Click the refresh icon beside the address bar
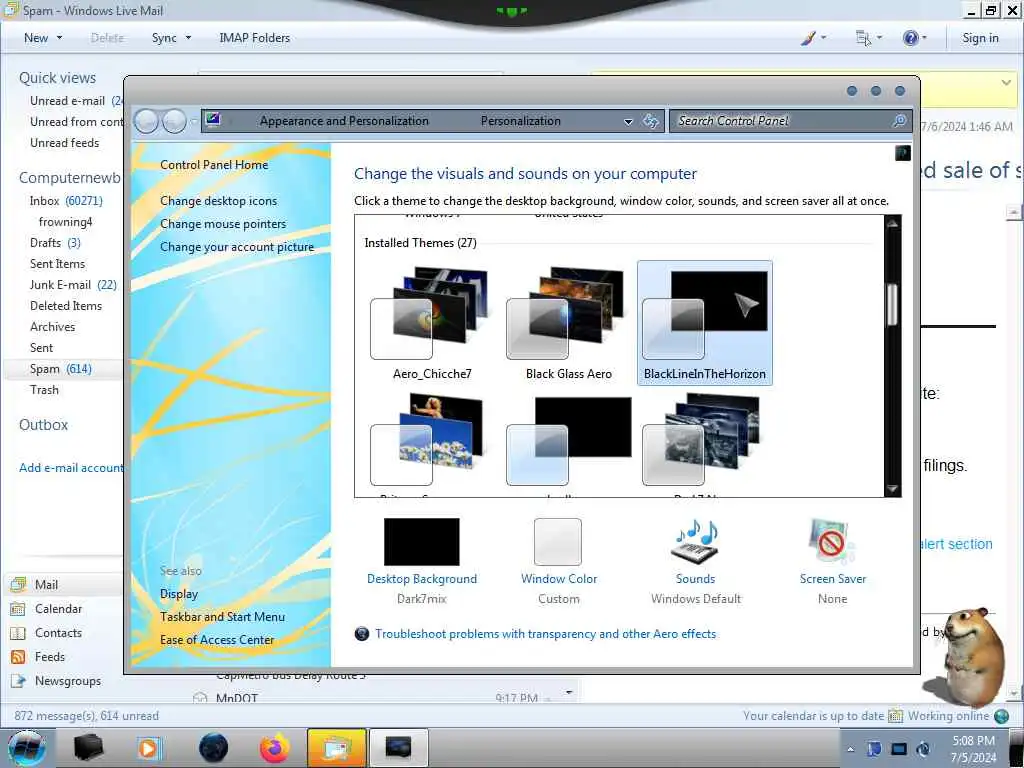The width and height of the screenshot is (1024, 768). click(650, 121)
